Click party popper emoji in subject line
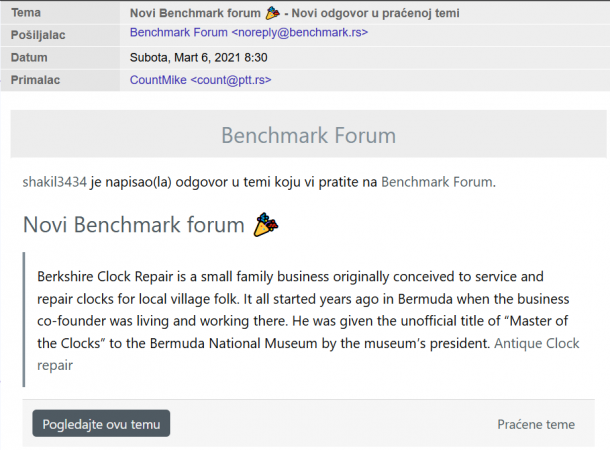The height and width of the screenshot is (450, 610). coord(272,13)
